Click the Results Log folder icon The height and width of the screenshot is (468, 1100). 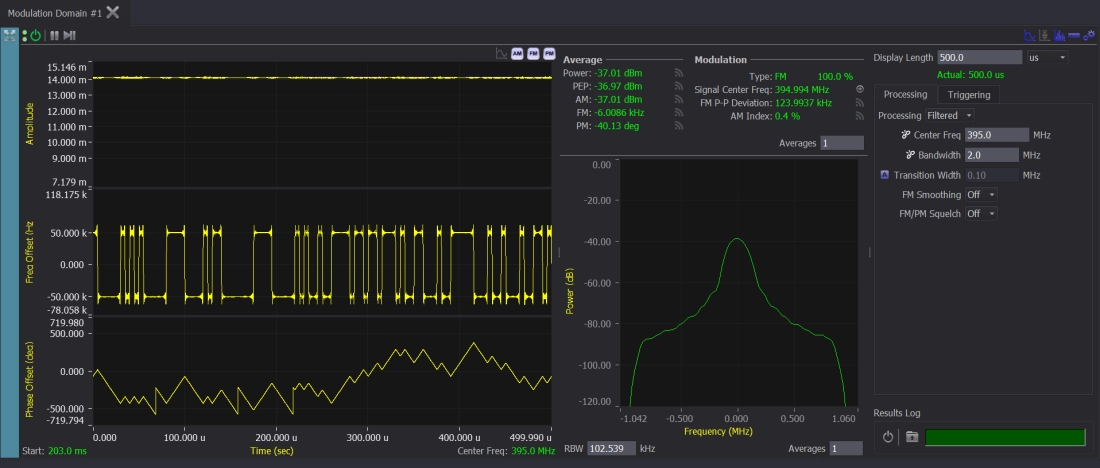[x=911, y=437]
